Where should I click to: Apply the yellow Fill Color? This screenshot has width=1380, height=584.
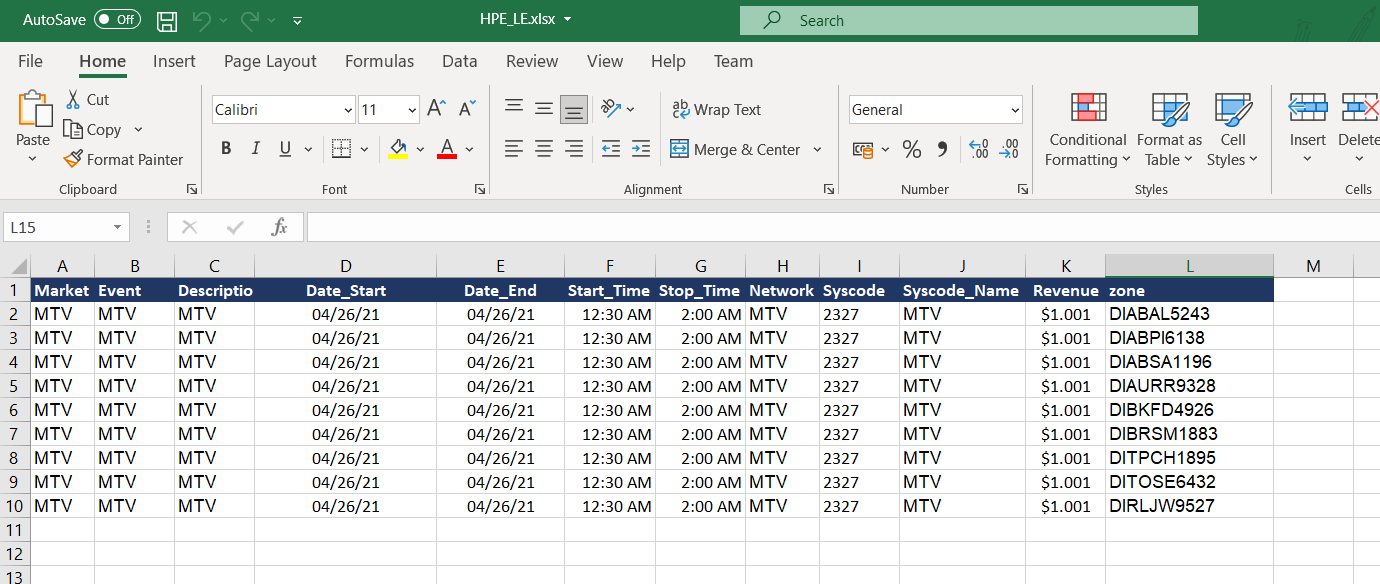pyautogui.click(x=397, y=149)
